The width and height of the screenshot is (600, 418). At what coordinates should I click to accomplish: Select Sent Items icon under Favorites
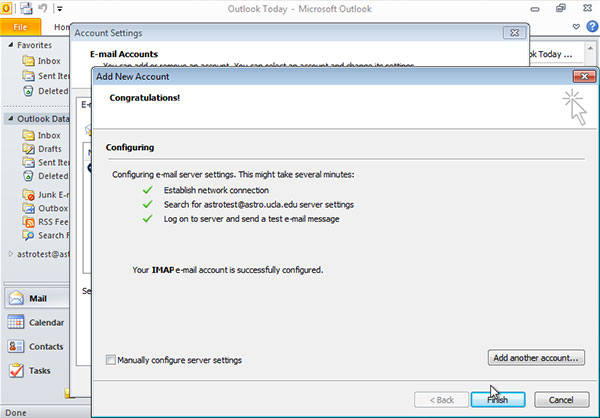coord(28,76)
